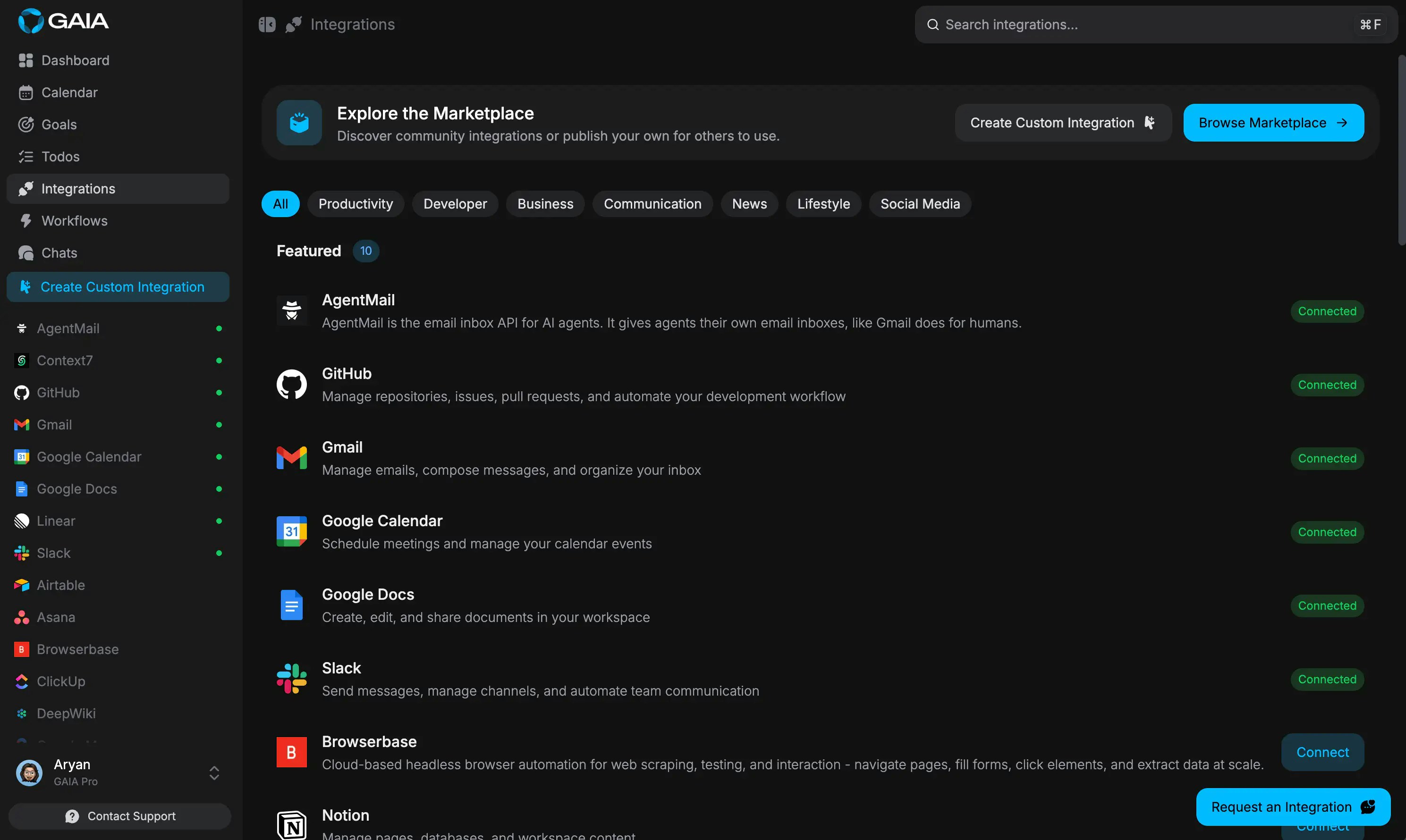
Task: Expand the Aryan account switcher chevron
Action: tap(214, 773)
